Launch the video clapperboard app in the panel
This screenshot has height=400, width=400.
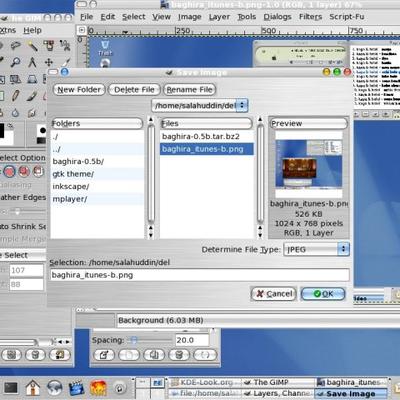(76, 388)
